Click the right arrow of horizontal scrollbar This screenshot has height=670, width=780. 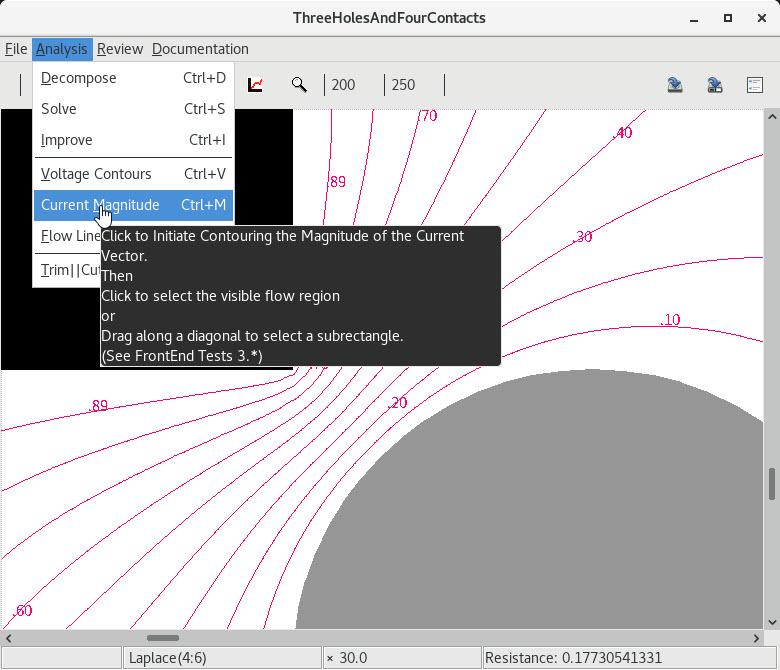point(757,638)
